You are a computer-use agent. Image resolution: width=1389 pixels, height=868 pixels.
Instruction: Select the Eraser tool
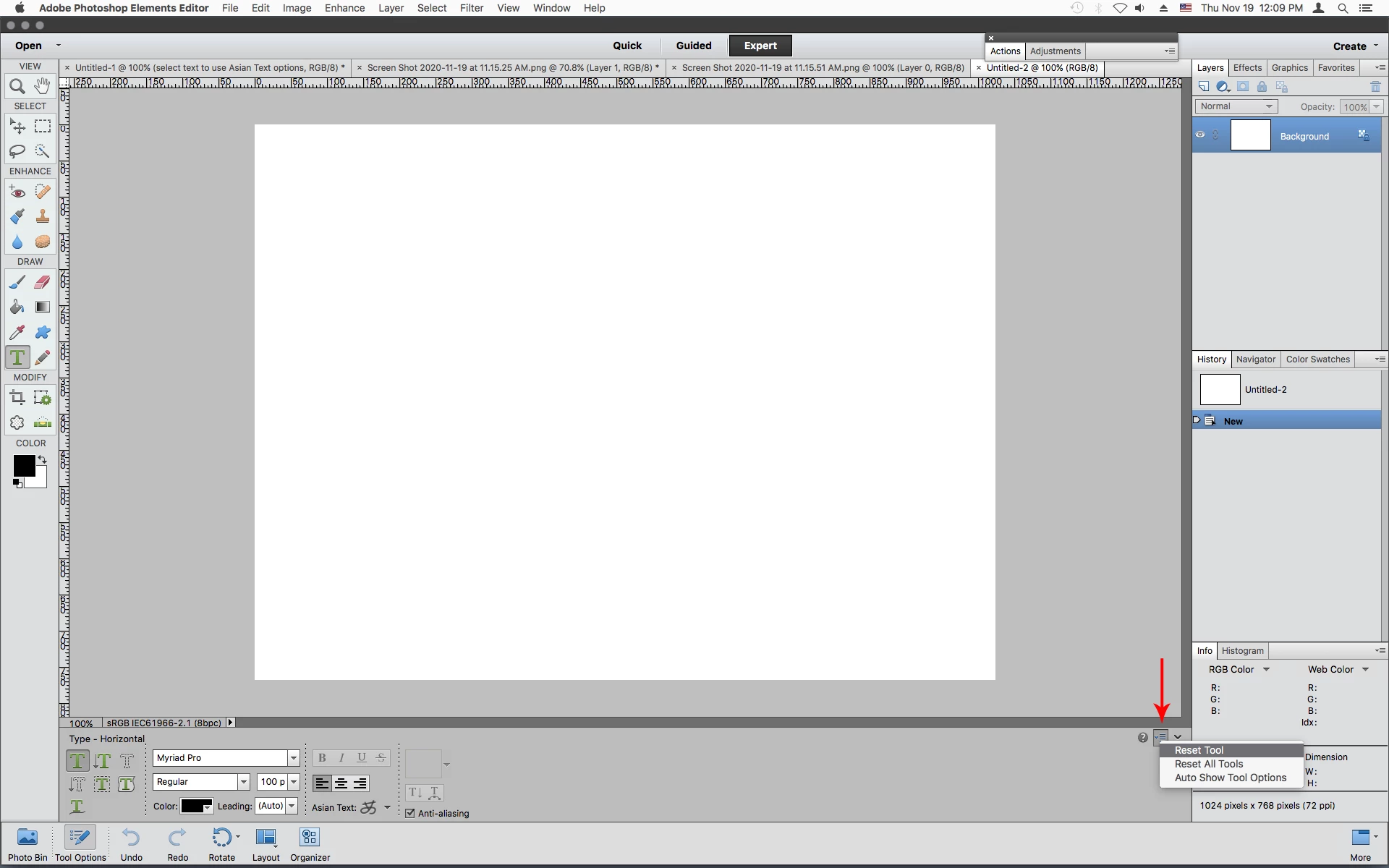(43, 282)
